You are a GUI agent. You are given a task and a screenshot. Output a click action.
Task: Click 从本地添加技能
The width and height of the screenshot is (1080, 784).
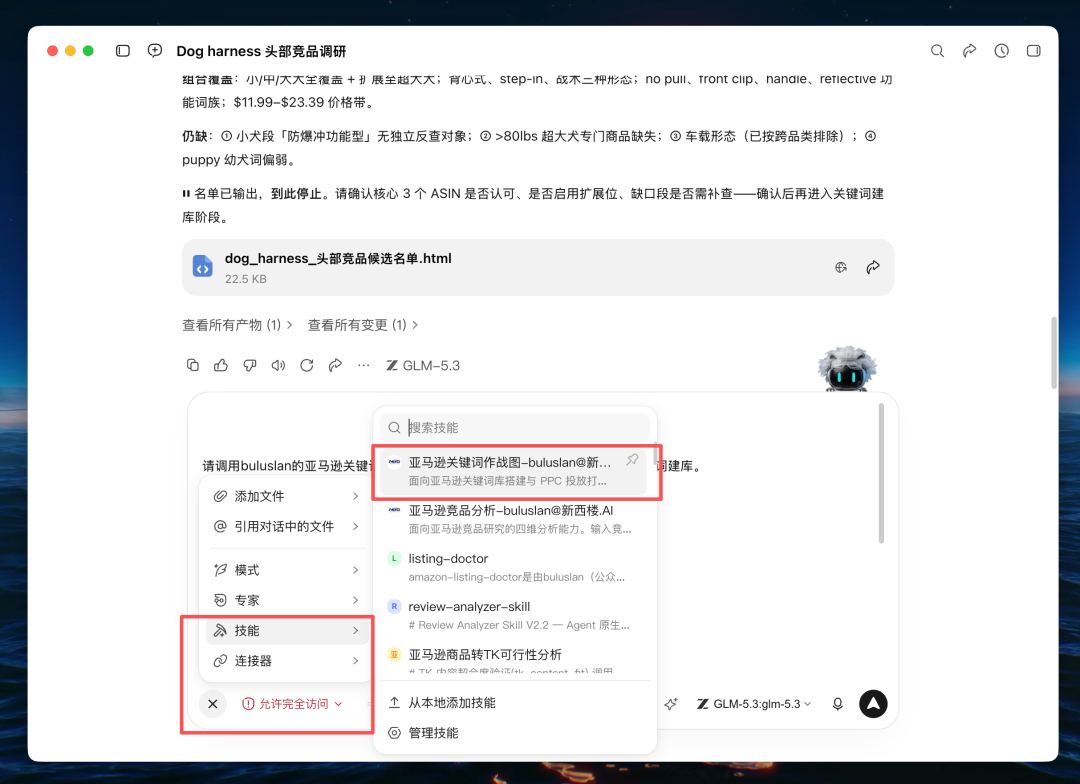[x=515, y=703]
